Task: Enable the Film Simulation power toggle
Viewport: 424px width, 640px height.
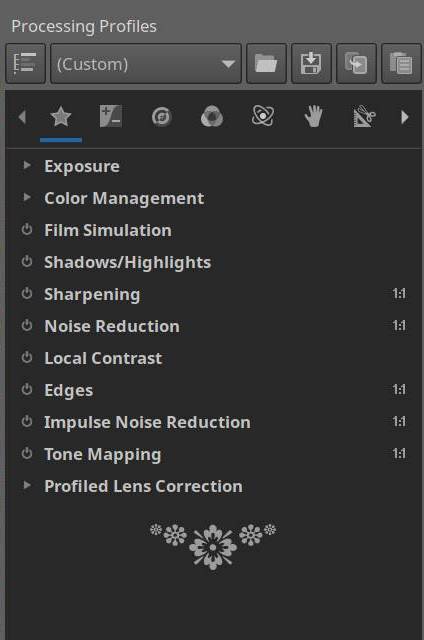Action: click(27, 229)
